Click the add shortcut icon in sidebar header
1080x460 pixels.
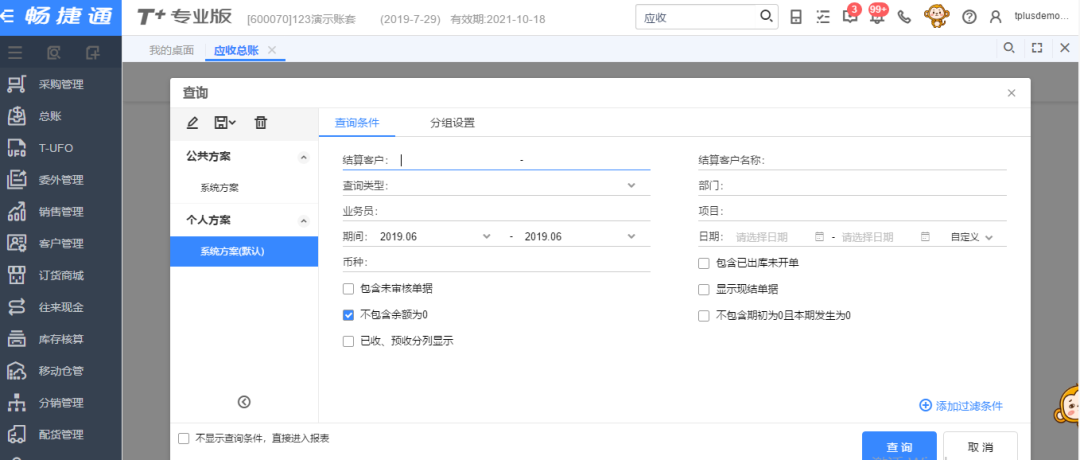click(92, 52)
